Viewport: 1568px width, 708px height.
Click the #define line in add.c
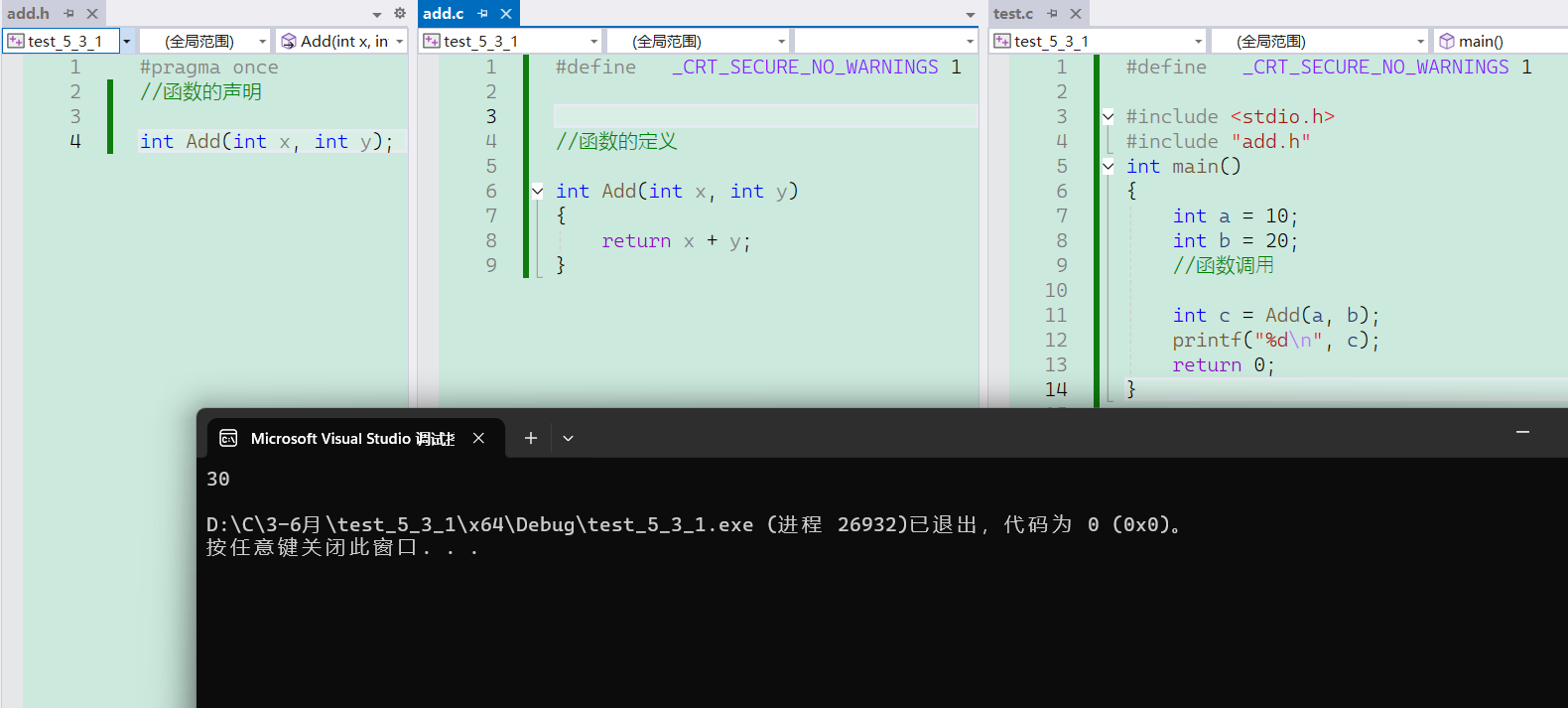[x=758, y=67]
